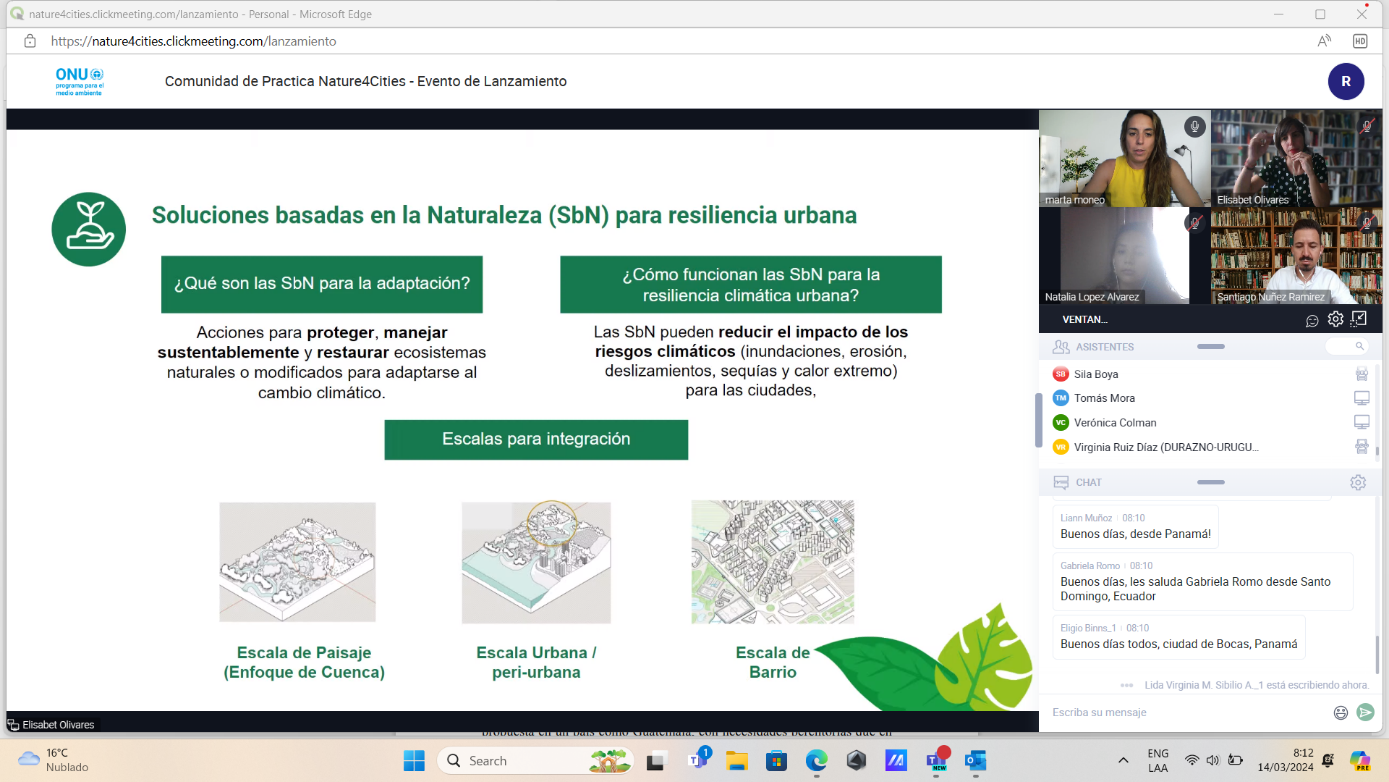Click the TM avatar badge
The width and height of the screenshot is (1389, 782).
[1061, 398]
